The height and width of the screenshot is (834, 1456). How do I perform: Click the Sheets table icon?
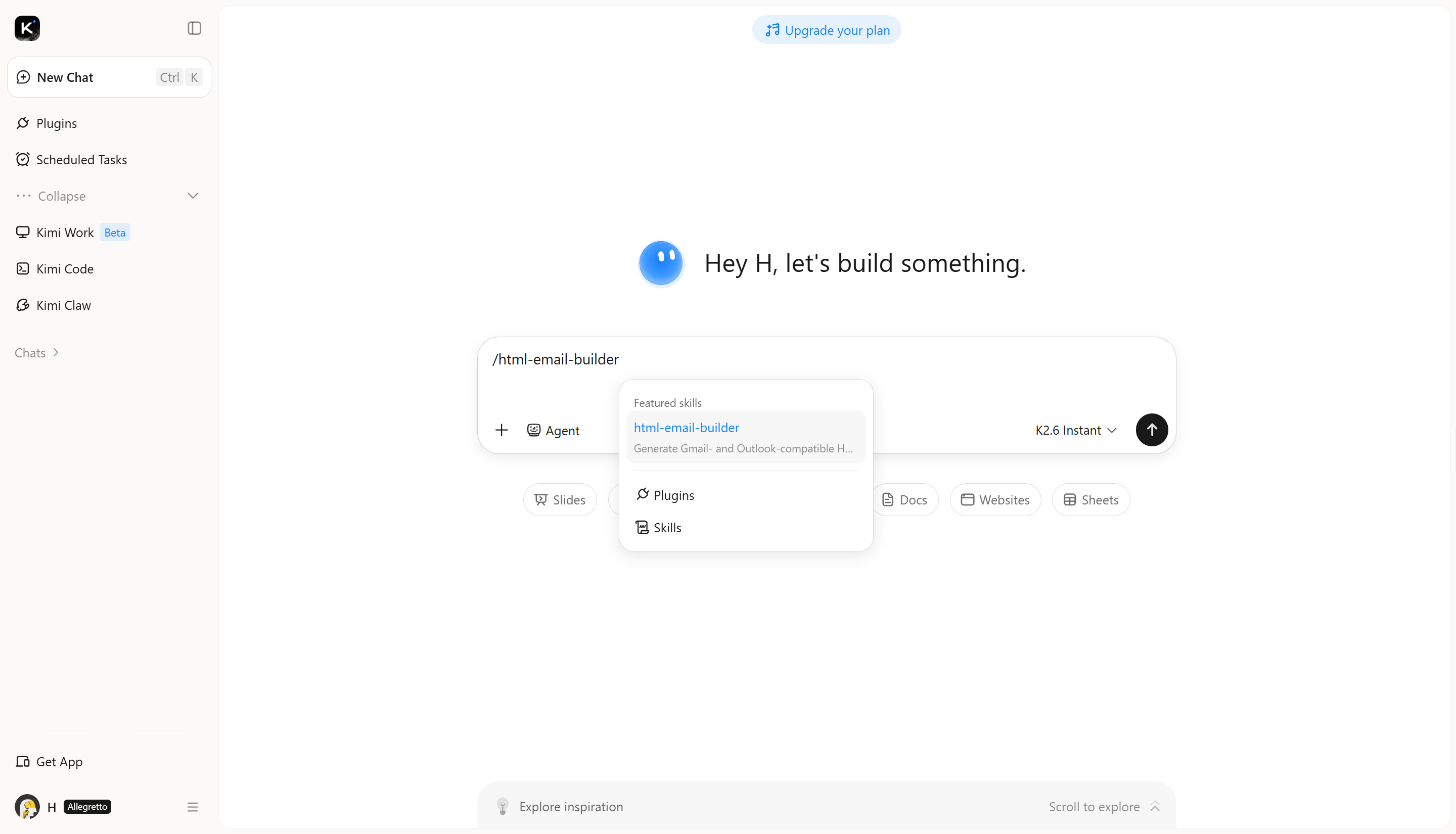1069,500
